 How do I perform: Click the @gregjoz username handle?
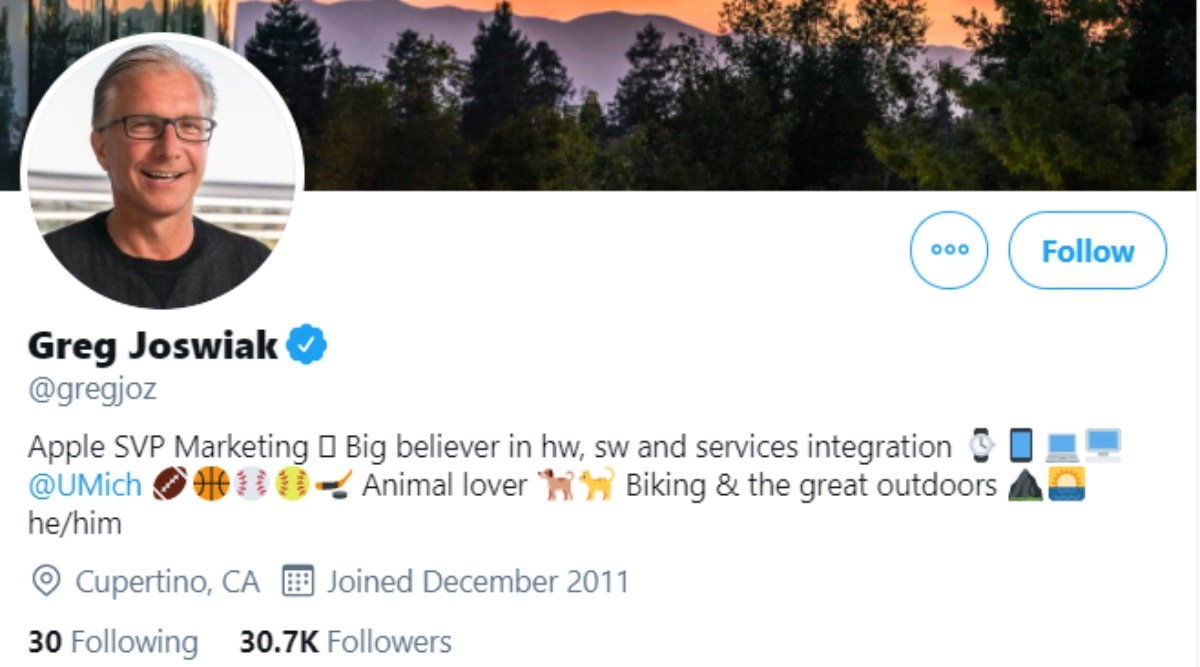[x=92, y=388]
